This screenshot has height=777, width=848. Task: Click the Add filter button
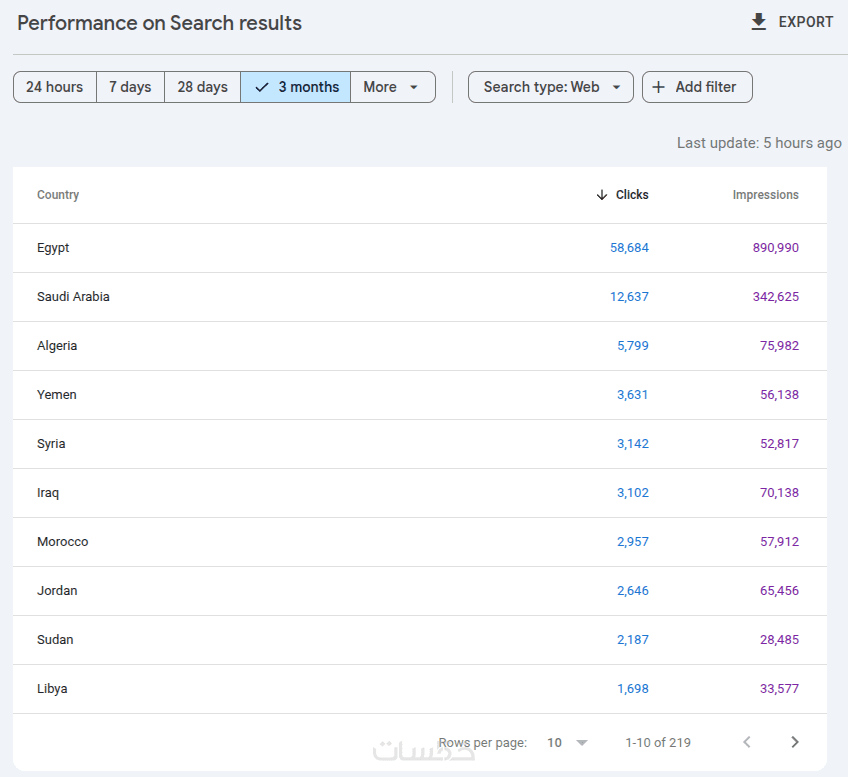coord(697,87)
